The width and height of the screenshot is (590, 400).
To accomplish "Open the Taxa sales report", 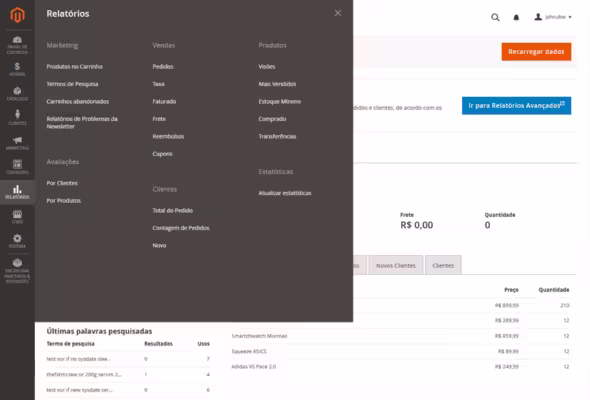I will click(158, 84).
